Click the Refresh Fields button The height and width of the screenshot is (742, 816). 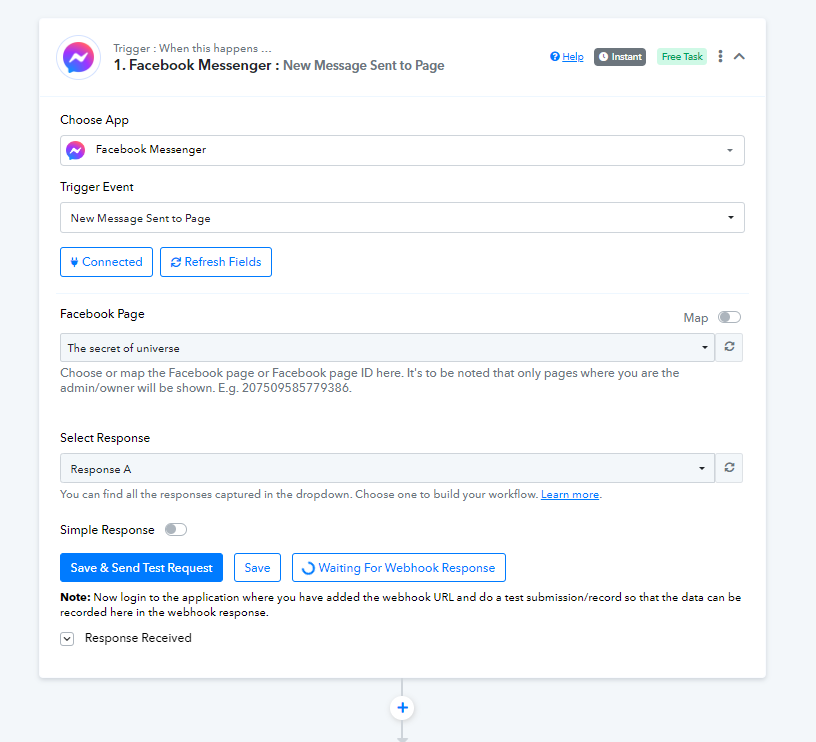coord(216,262)
